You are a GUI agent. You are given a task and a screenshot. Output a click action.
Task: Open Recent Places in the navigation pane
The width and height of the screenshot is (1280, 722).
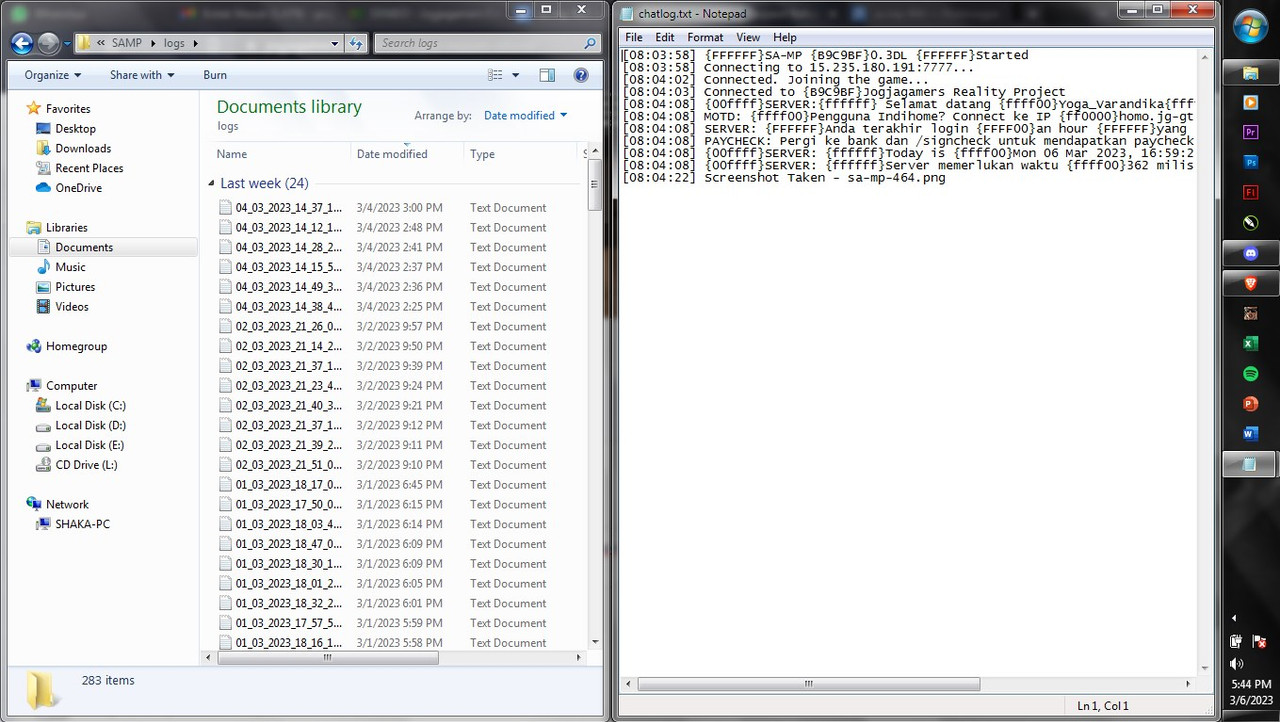(89, 169)
